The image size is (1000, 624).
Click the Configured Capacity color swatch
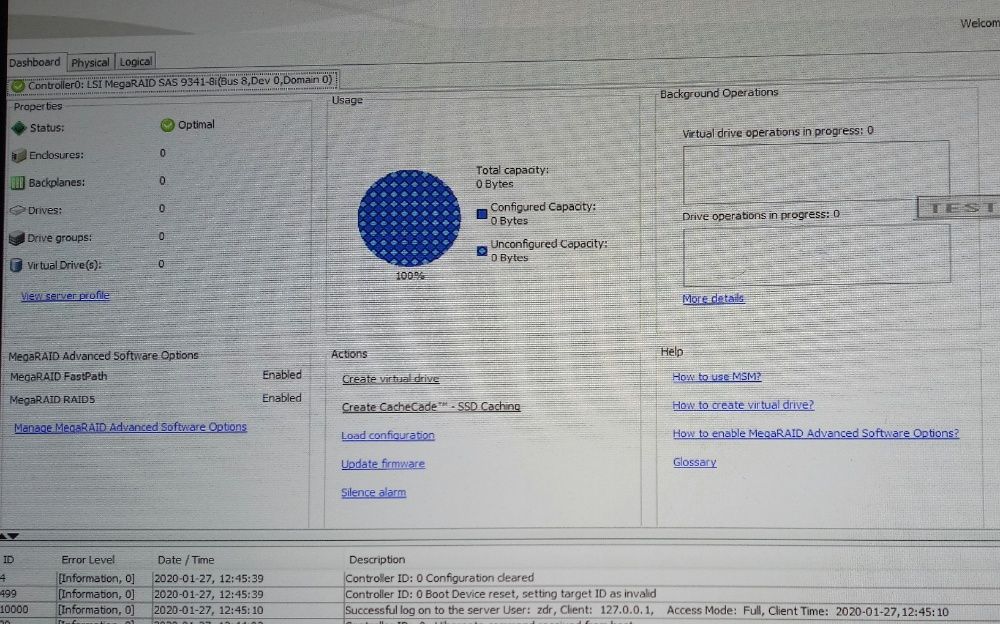(x=482, y=214)
